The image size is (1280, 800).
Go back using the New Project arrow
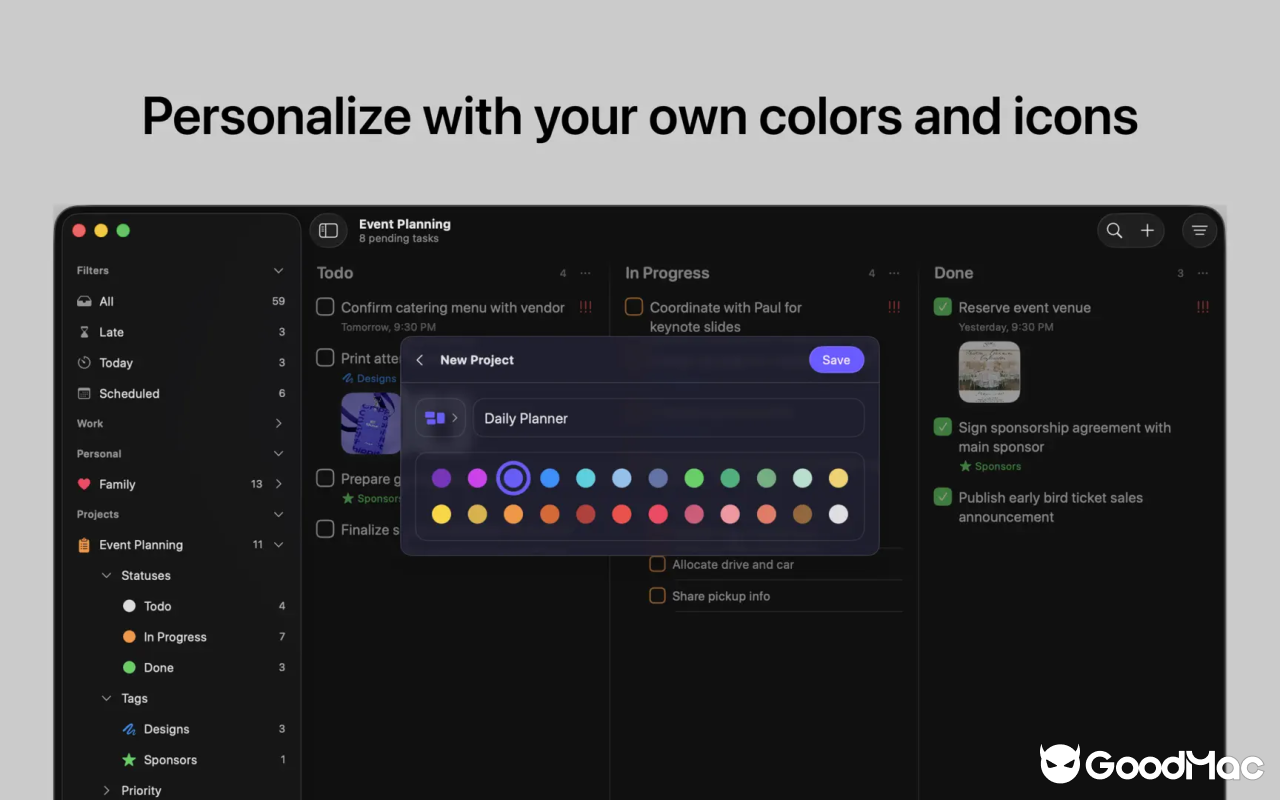coord(420,360)
